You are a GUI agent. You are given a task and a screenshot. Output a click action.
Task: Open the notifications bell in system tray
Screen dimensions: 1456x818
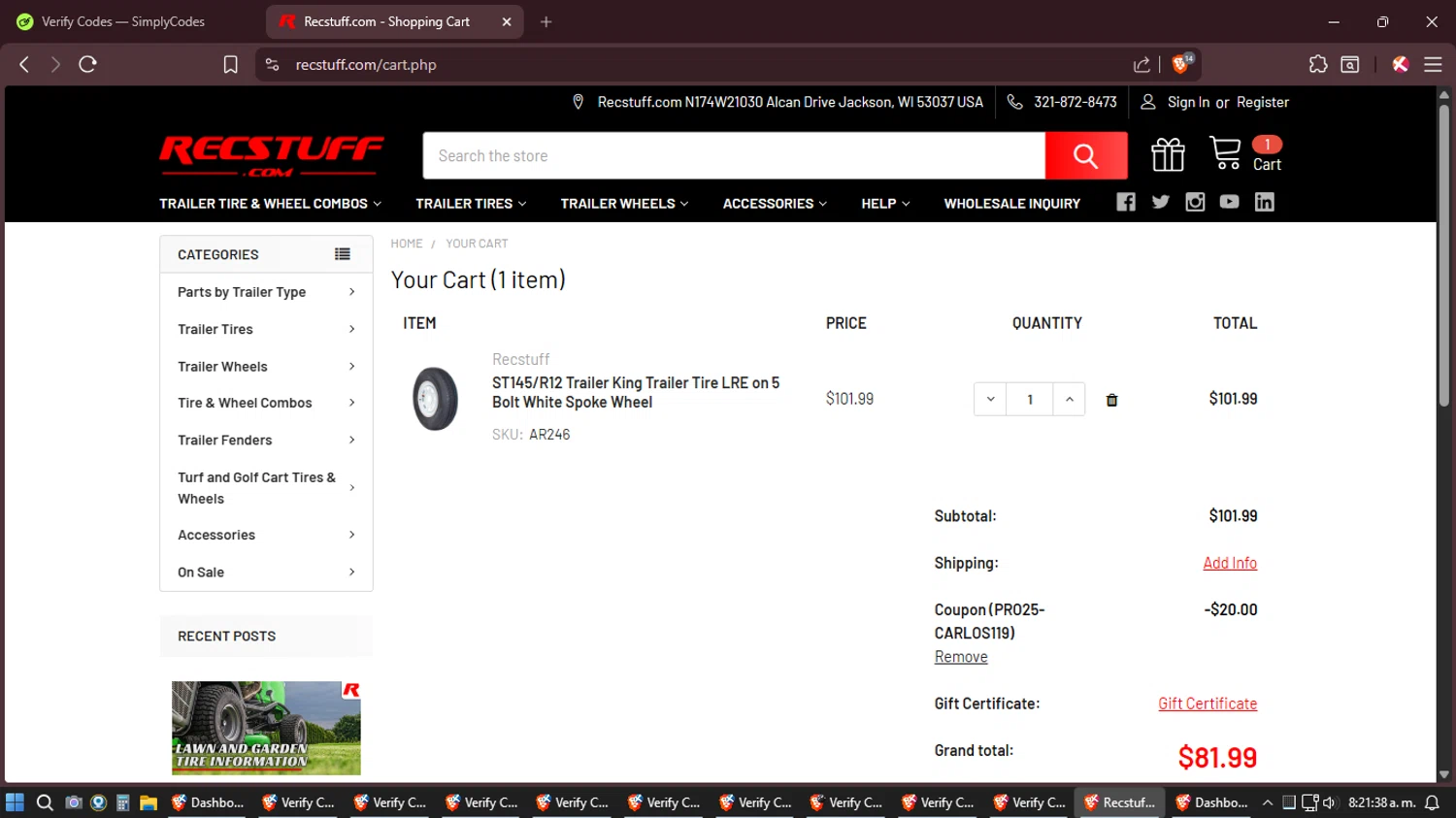(x=1432, y=802)
